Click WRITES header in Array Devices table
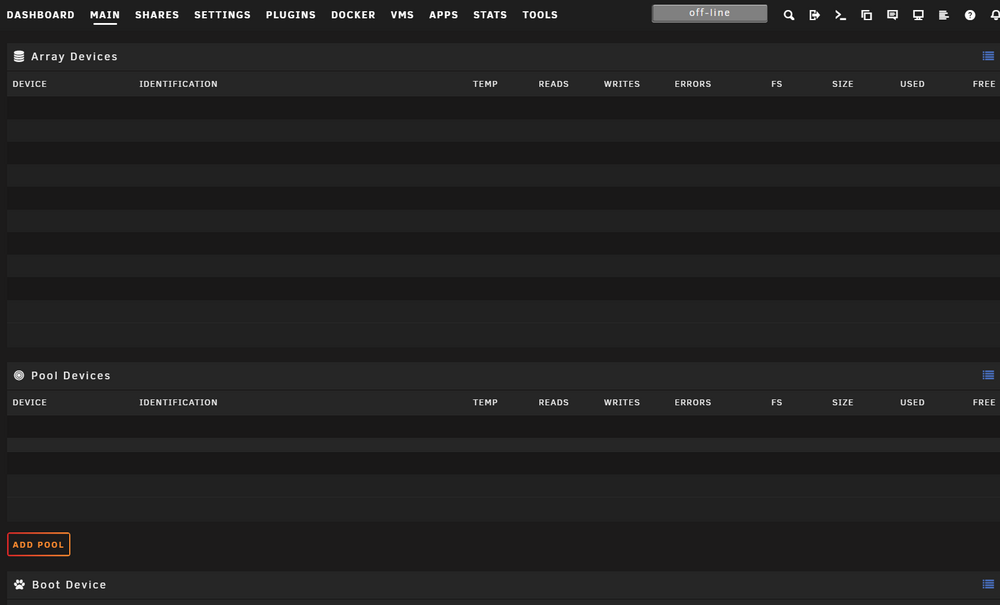The height and width of the screenshot is (605, 1000). tap(622, 84)
